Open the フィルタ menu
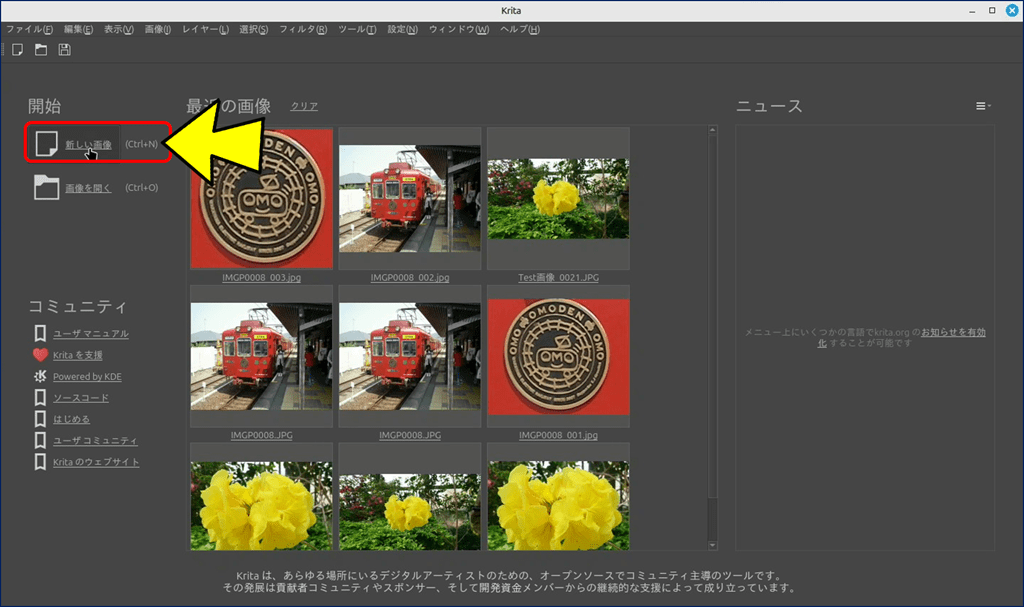1024x607 pixels. point(302,29)
